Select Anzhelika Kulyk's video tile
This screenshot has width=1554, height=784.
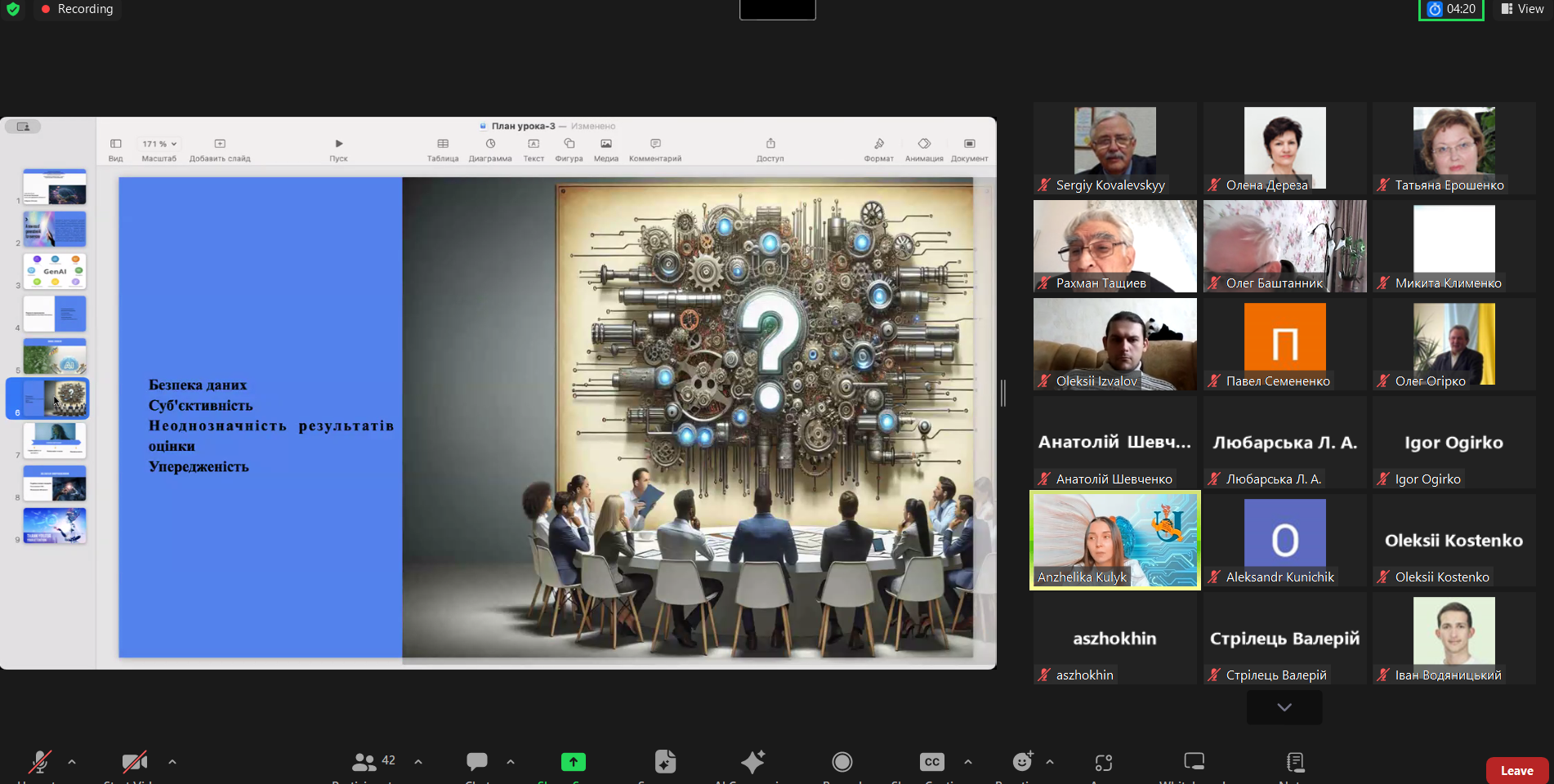coord(1114,540)
